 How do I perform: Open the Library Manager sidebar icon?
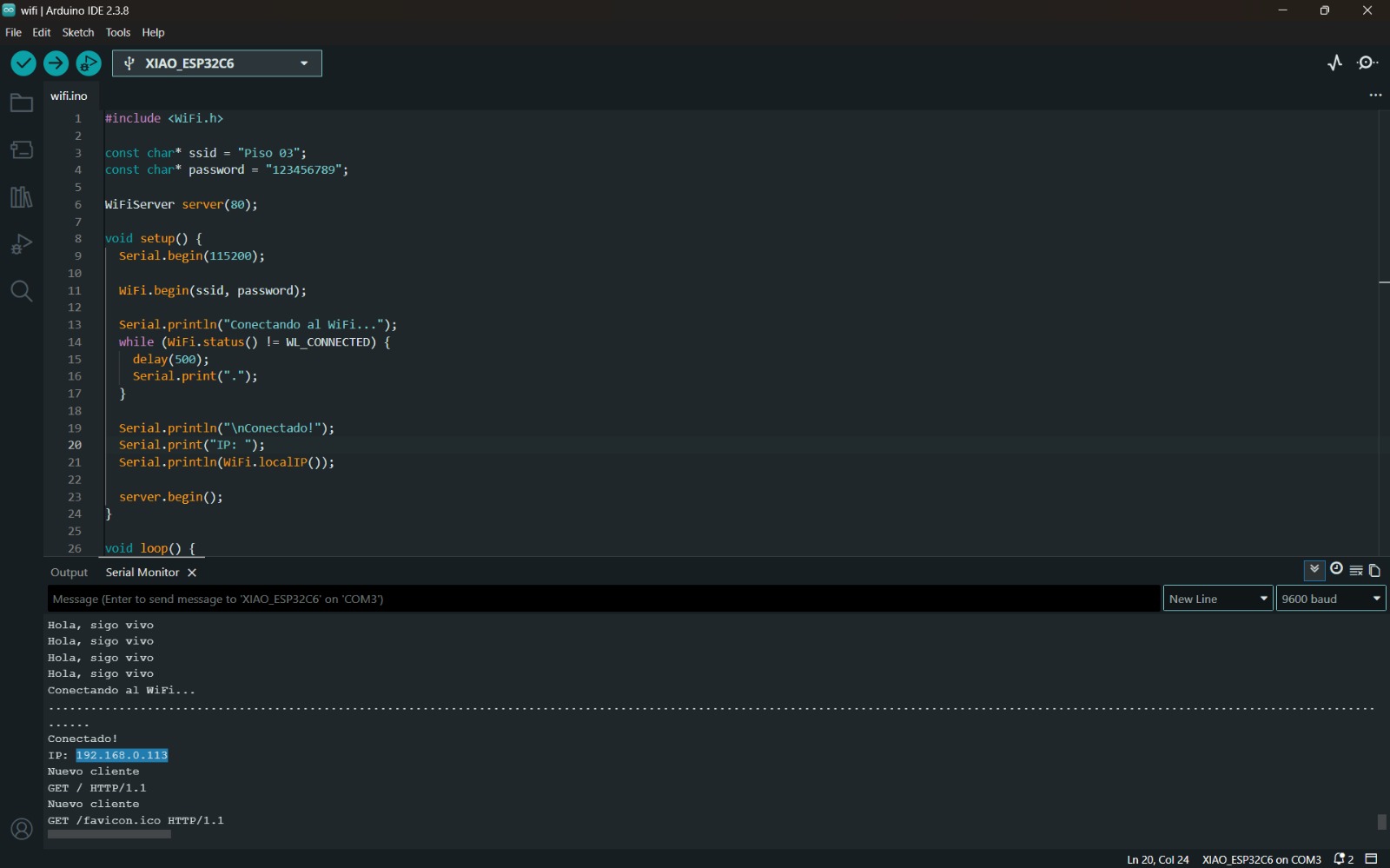tap(21, 197)
